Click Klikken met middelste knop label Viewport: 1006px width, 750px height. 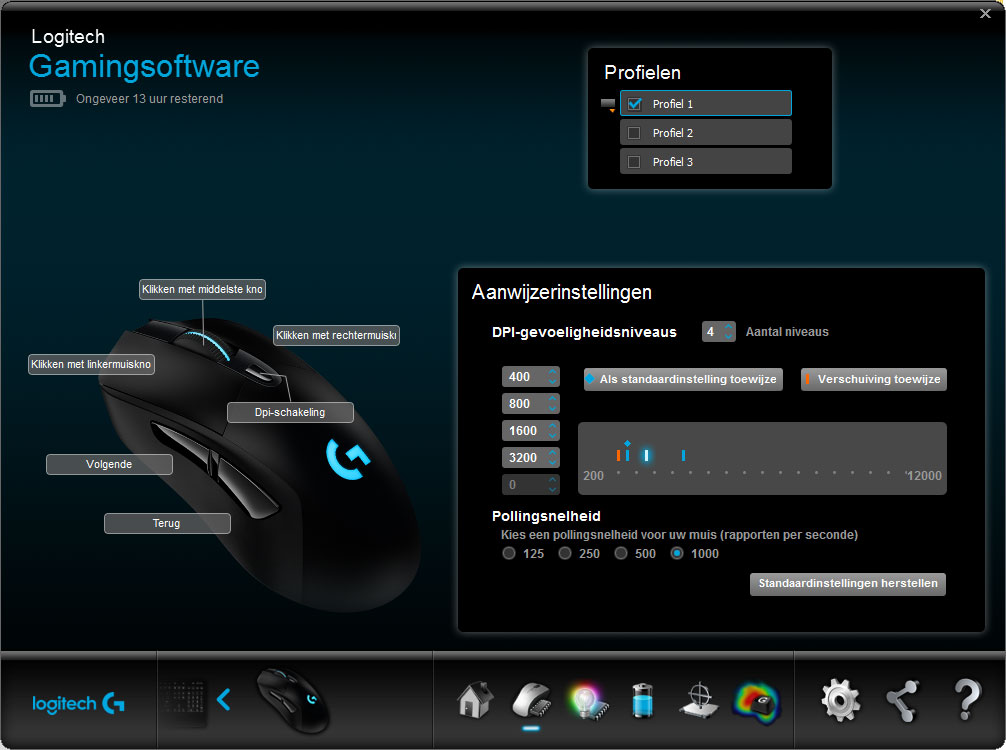(x=202, y=289)
